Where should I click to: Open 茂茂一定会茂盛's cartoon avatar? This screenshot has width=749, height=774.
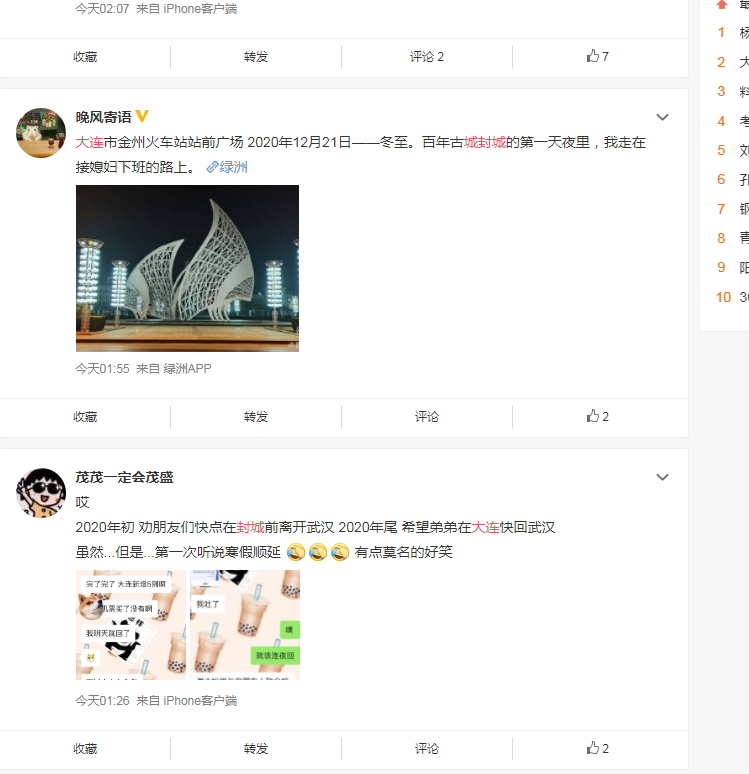(x=41, y=493)
